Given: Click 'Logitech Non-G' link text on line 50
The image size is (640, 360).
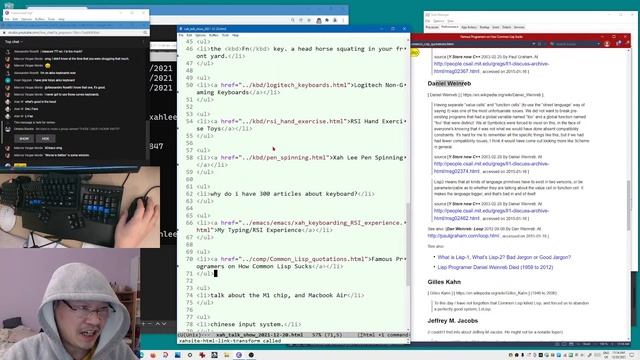Looking at the screenshot, I should click(378, 85).
